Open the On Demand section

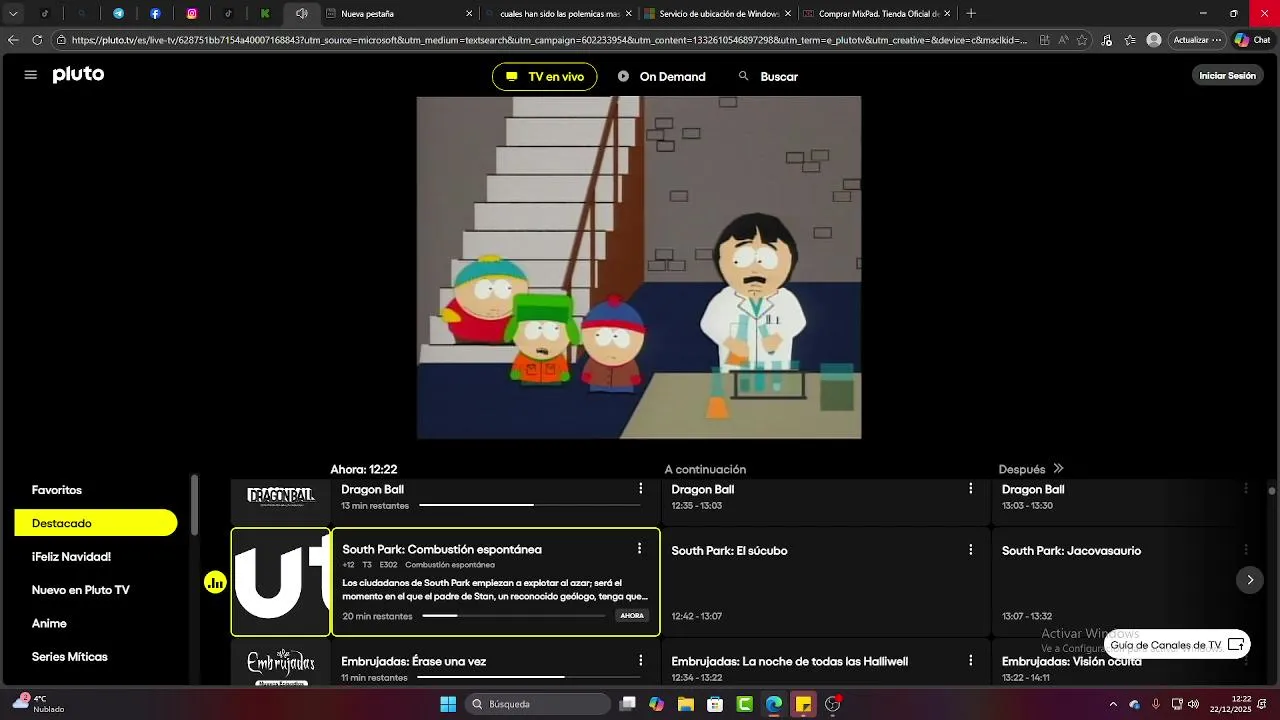tap(662, 77)
